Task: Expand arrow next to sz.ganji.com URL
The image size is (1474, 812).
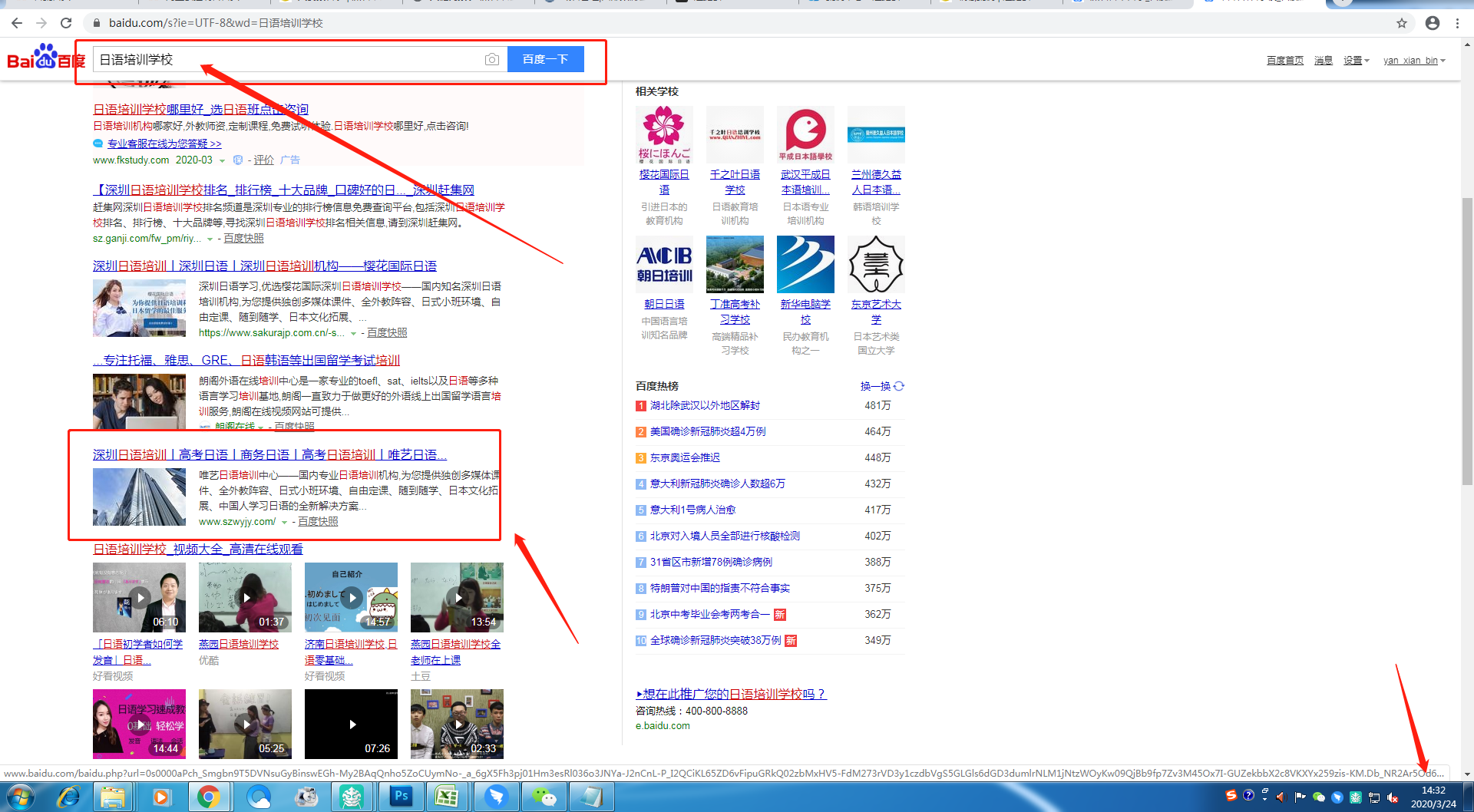Action: click(210, 239)
